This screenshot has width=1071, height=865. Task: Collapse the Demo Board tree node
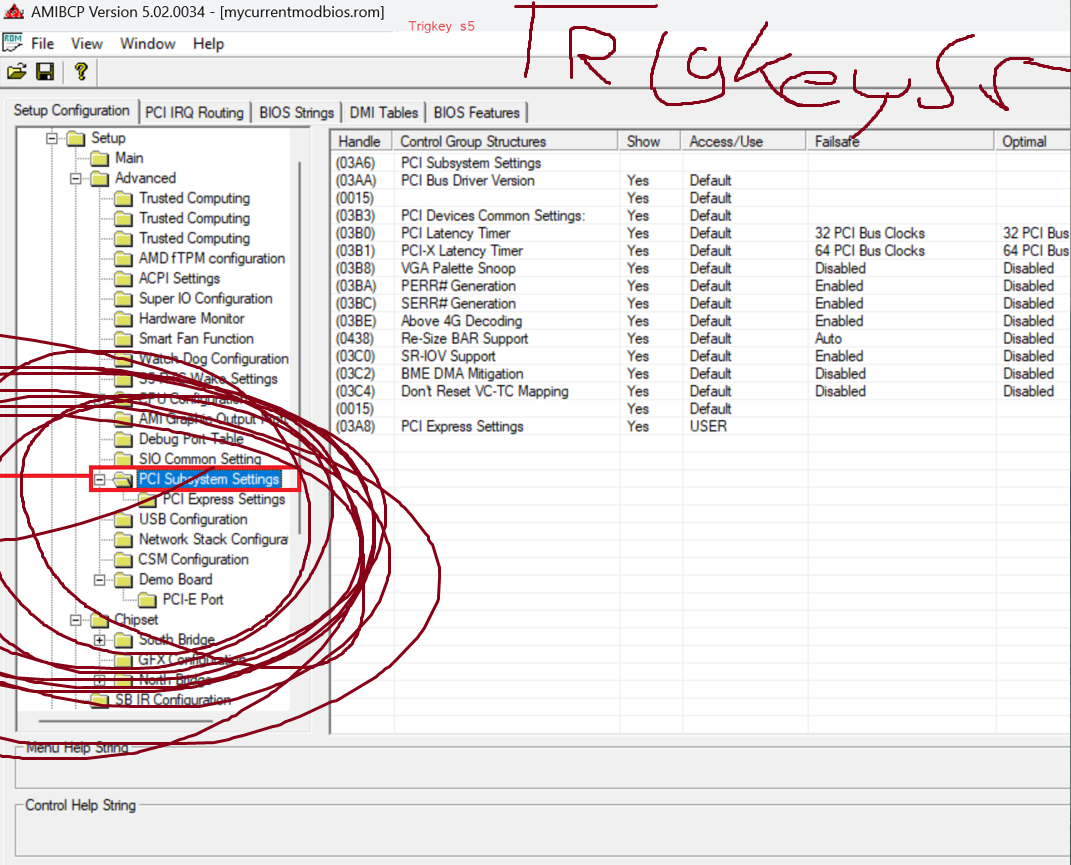point(100,580)
